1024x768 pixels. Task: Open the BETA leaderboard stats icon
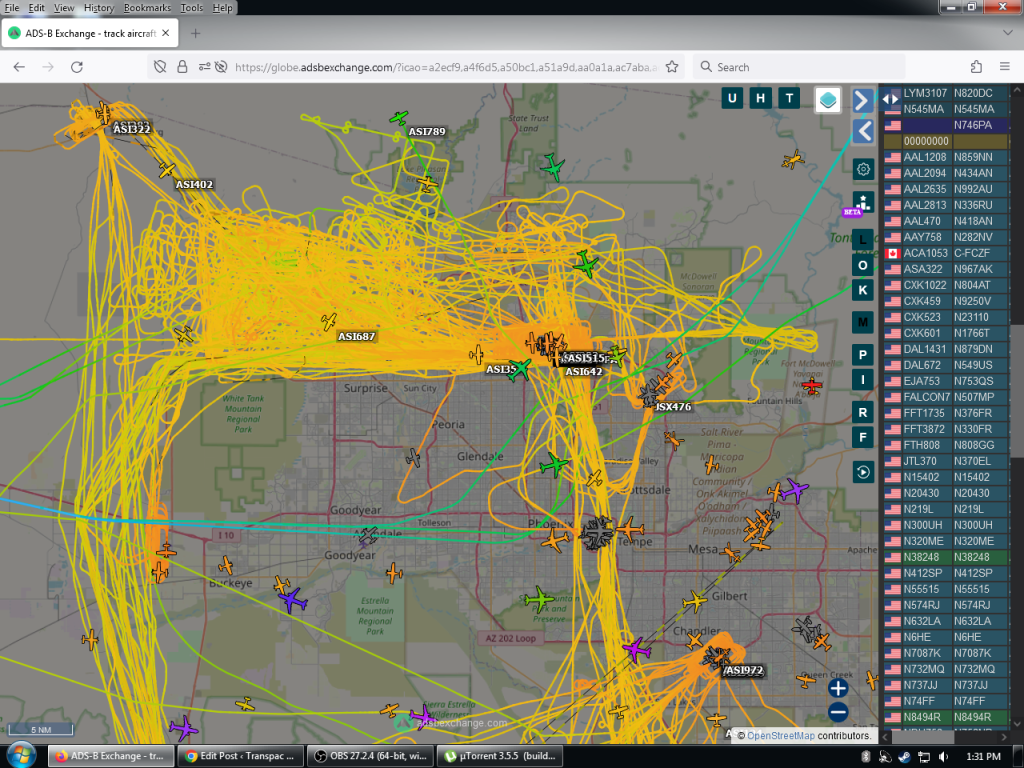863,202
